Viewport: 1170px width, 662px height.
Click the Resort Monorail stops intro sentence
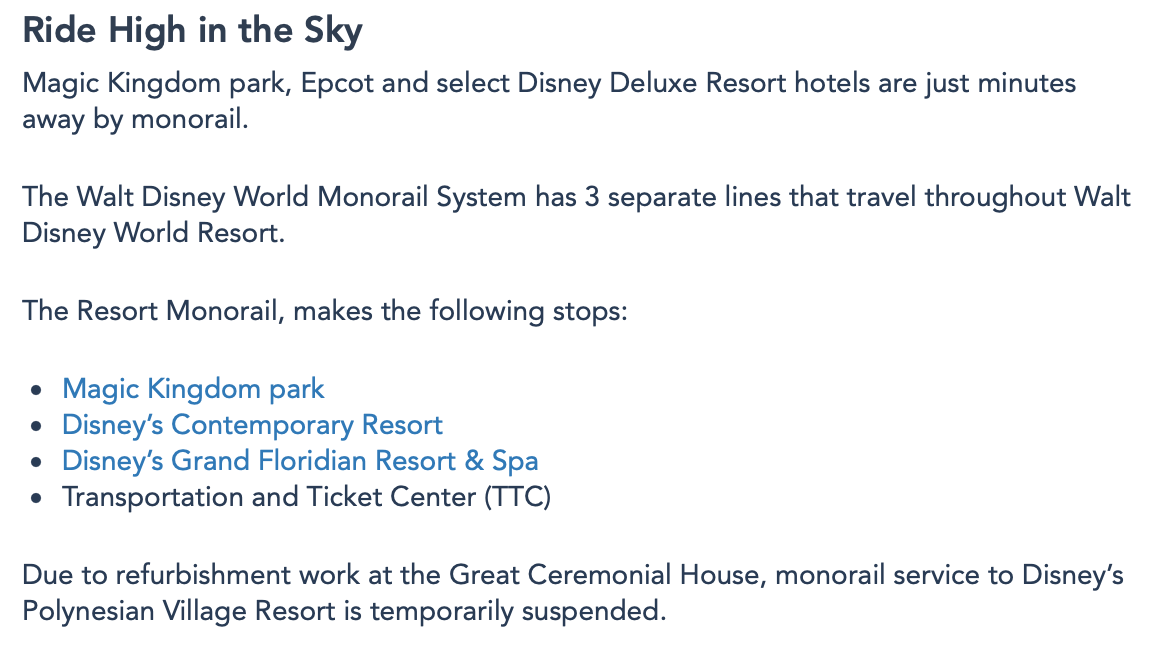point(325,310)
